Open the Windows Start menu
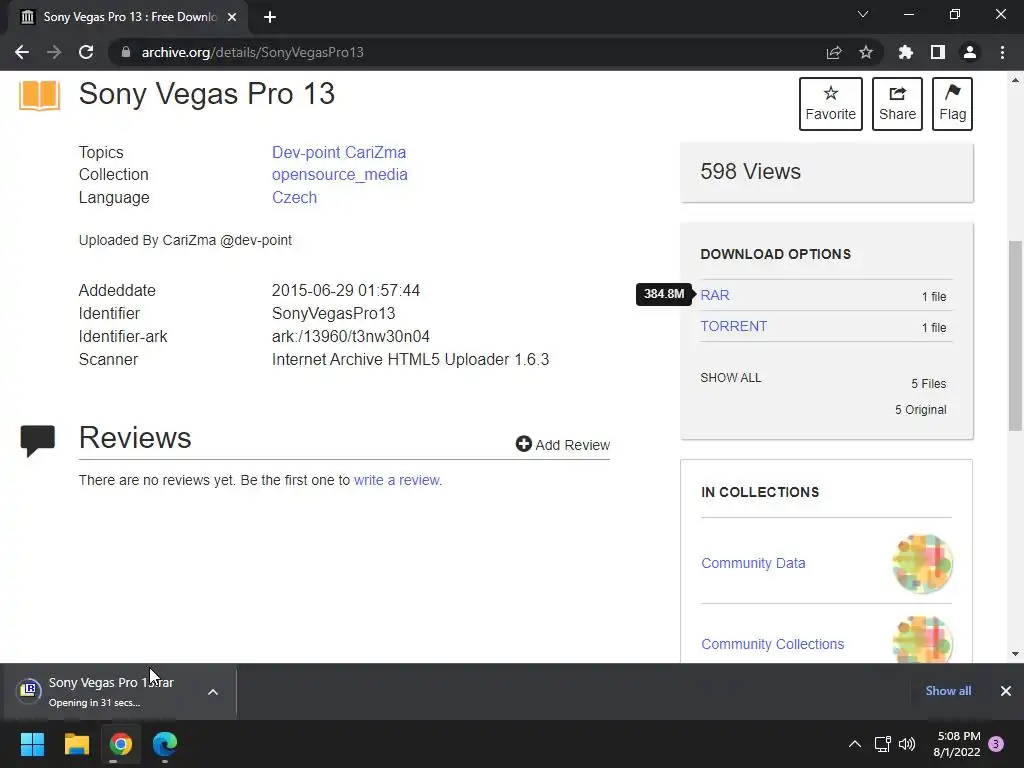The height and width of the screenshot is (768, 1024). coord(32,744)
